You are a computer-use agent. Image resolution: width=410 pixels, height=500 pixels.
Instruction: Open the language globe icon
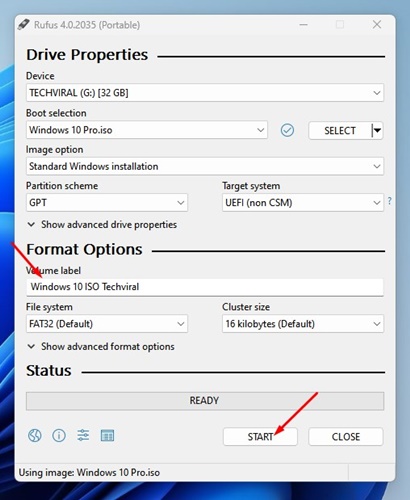35,435
